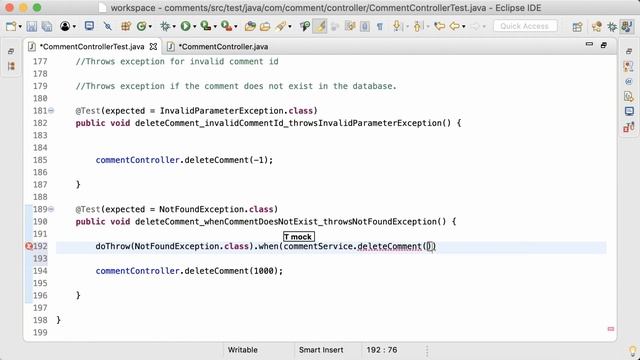Toggle Block Selection Mode icon
640x360 pixels.
pos(364,27)
